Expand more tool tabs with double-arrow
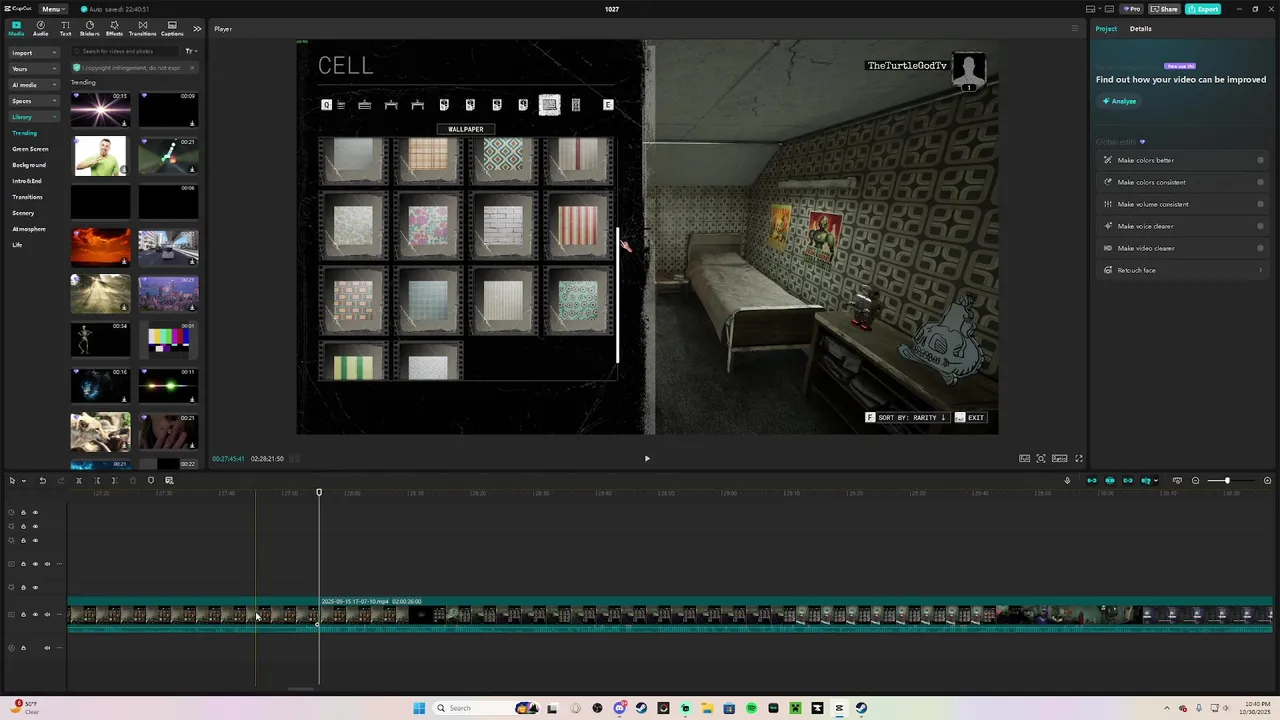Viewport: 1280px width, 720px height. pos(197,28)
